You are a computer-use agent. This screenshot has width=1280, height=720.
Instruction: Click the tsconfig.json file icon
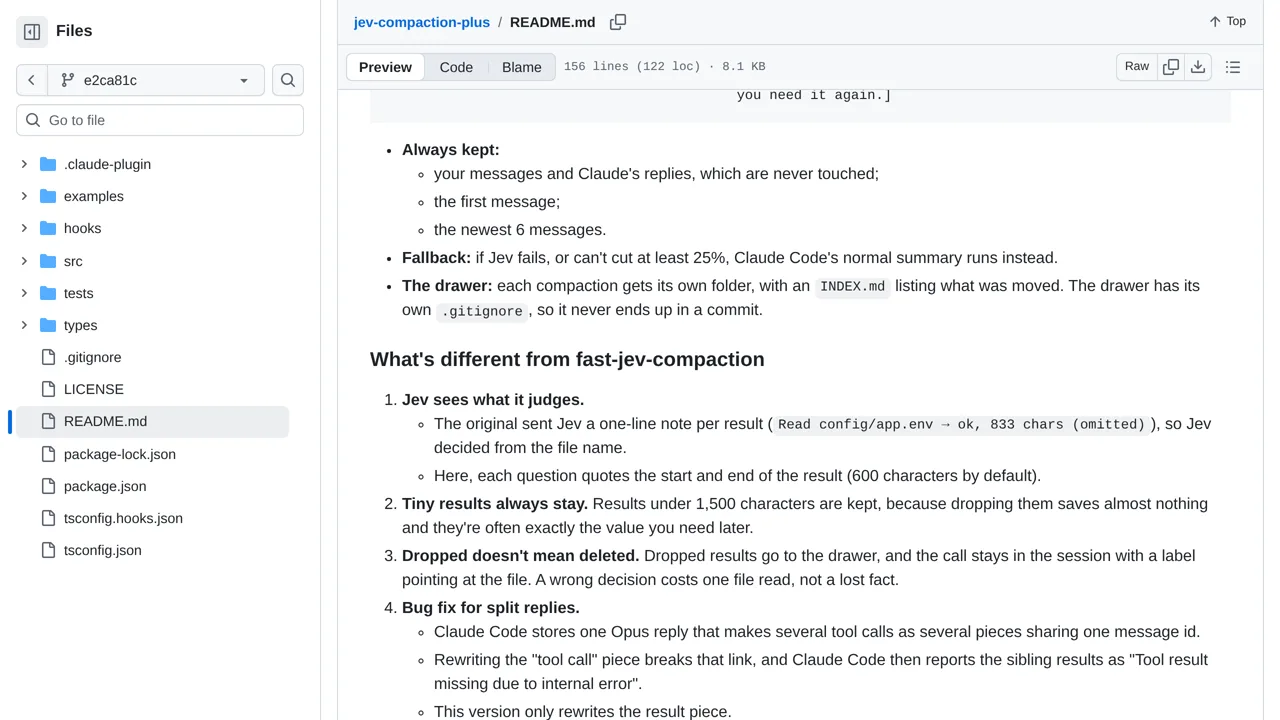(x=48, y=550)
